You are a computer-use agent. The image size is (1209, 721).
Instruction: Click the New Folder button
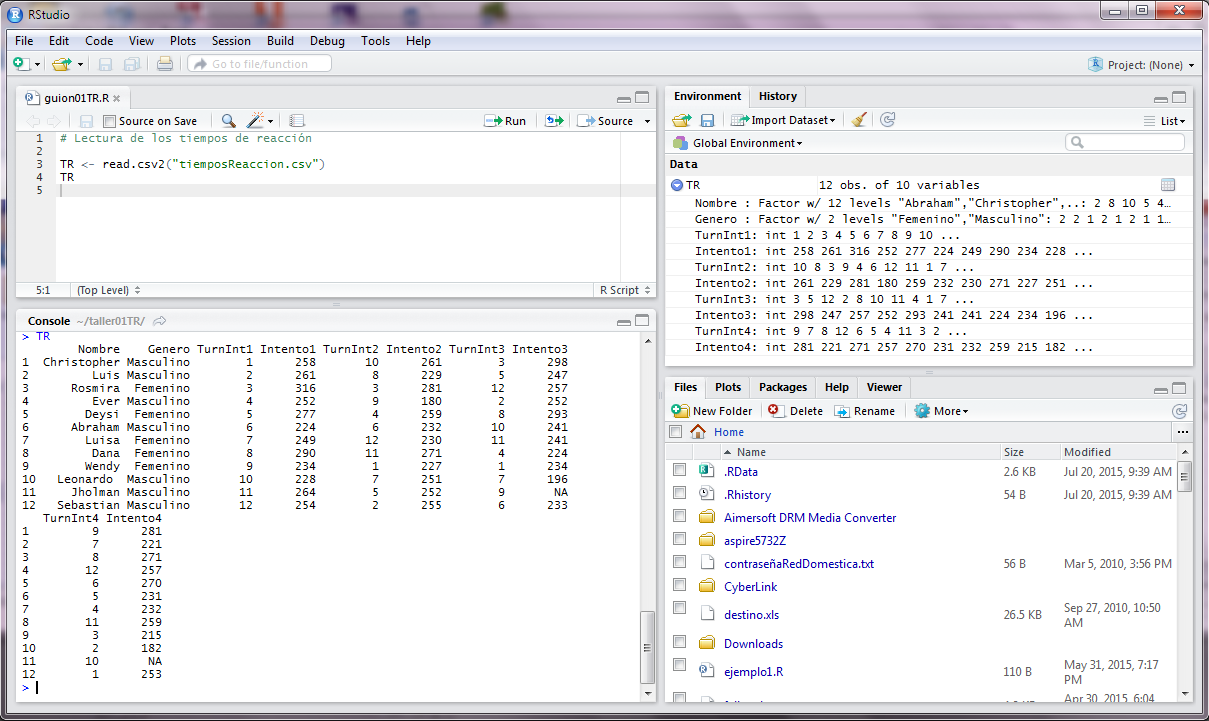tap(711, 411)
